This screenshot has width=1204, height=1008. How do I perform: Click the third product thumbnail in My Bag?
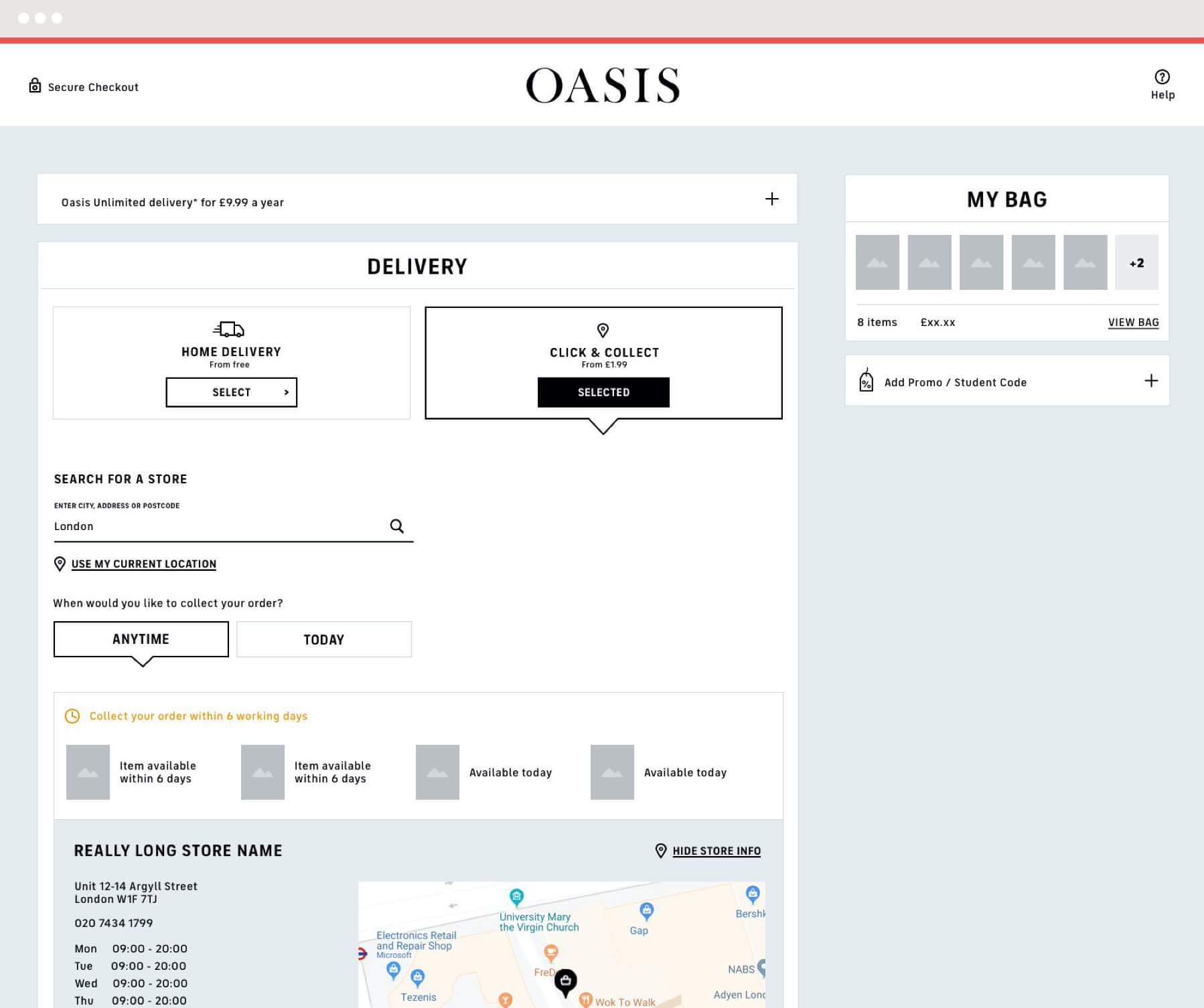(981, 262)
